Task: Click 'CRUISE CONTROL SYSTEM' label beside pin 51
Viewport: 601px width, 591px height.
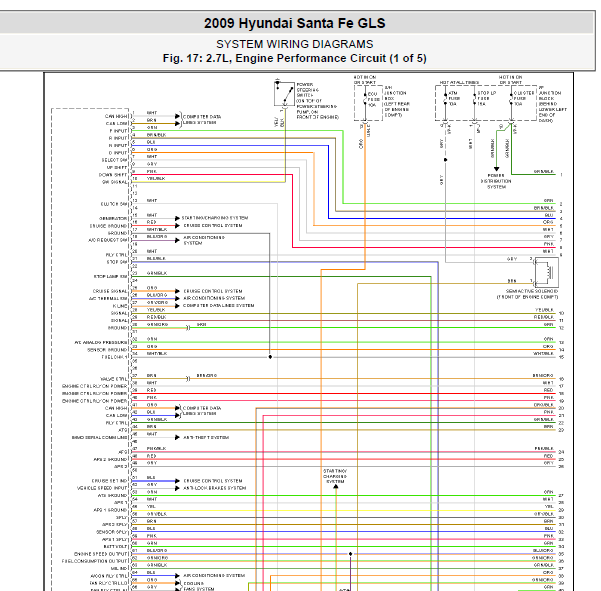Action: 213,481
